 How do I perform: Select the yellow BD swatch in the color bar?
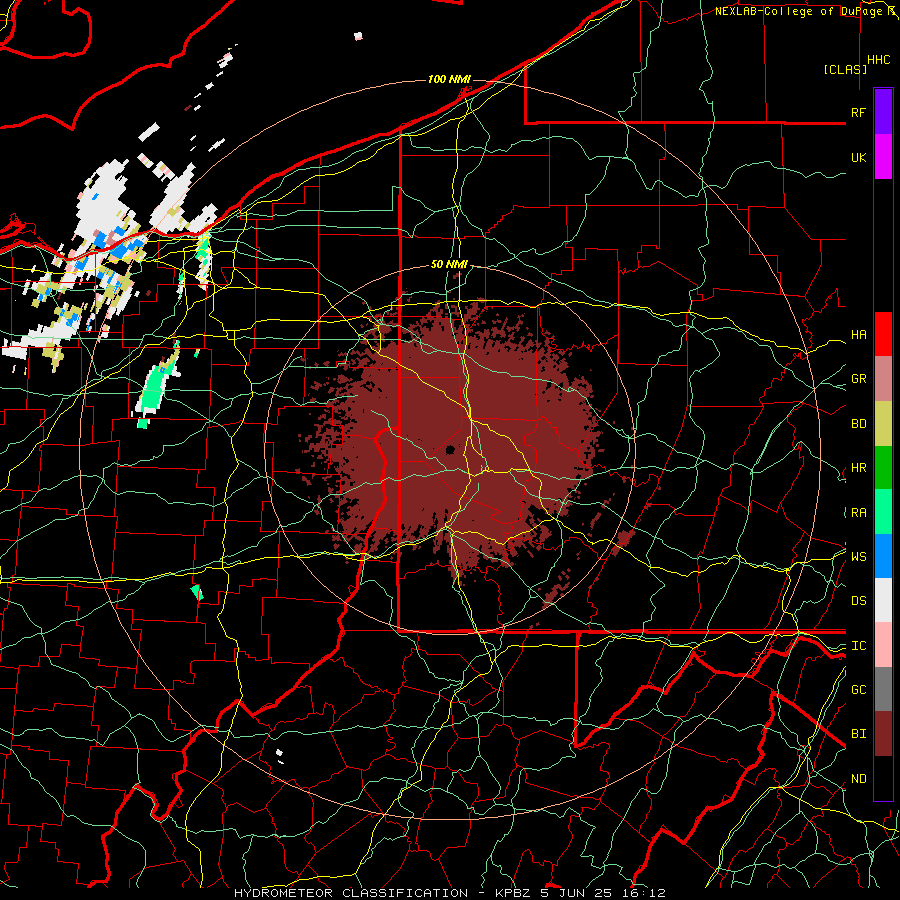883,424
